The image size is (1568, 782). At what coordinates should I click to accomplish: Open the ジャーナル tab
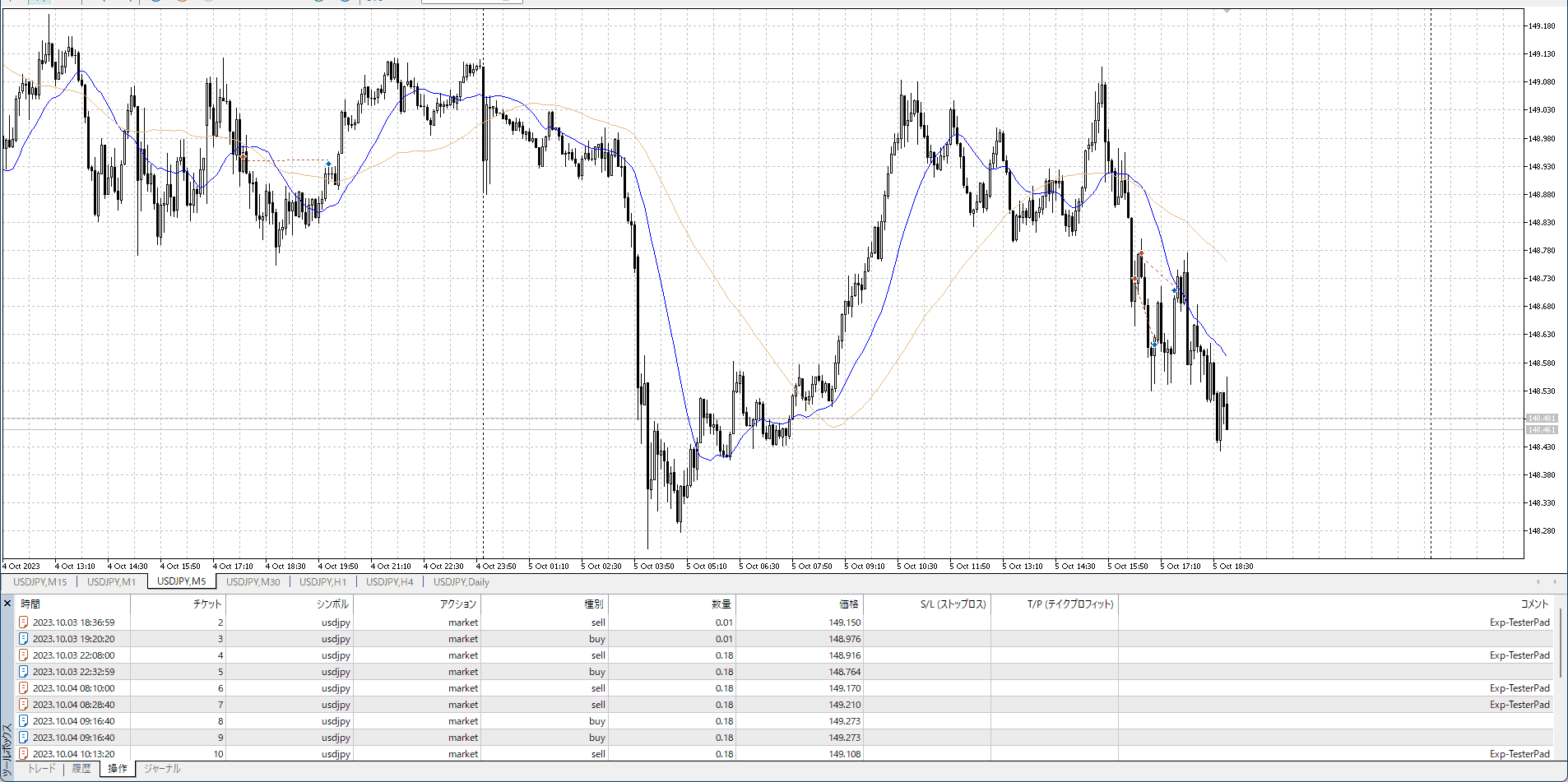coord(162,769)
